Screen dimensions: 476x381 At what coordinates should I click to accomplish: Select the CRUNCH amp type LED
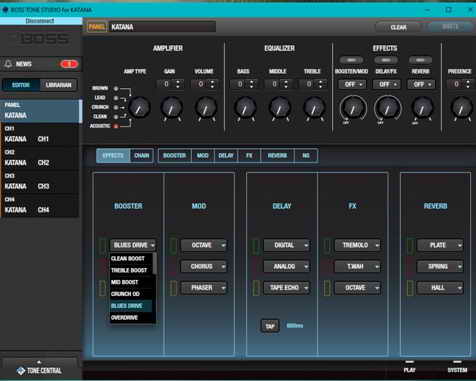pyautogui.click(x=116, y=107)
